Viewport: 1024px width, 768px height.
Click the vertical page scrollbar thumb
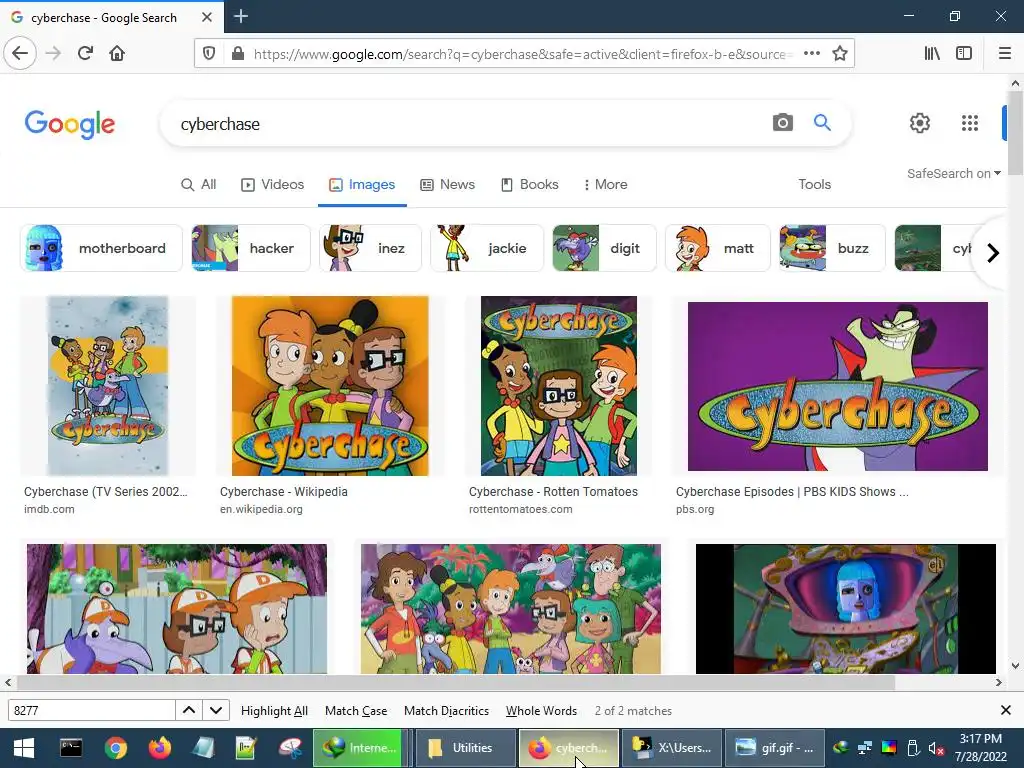(1016, 133)
